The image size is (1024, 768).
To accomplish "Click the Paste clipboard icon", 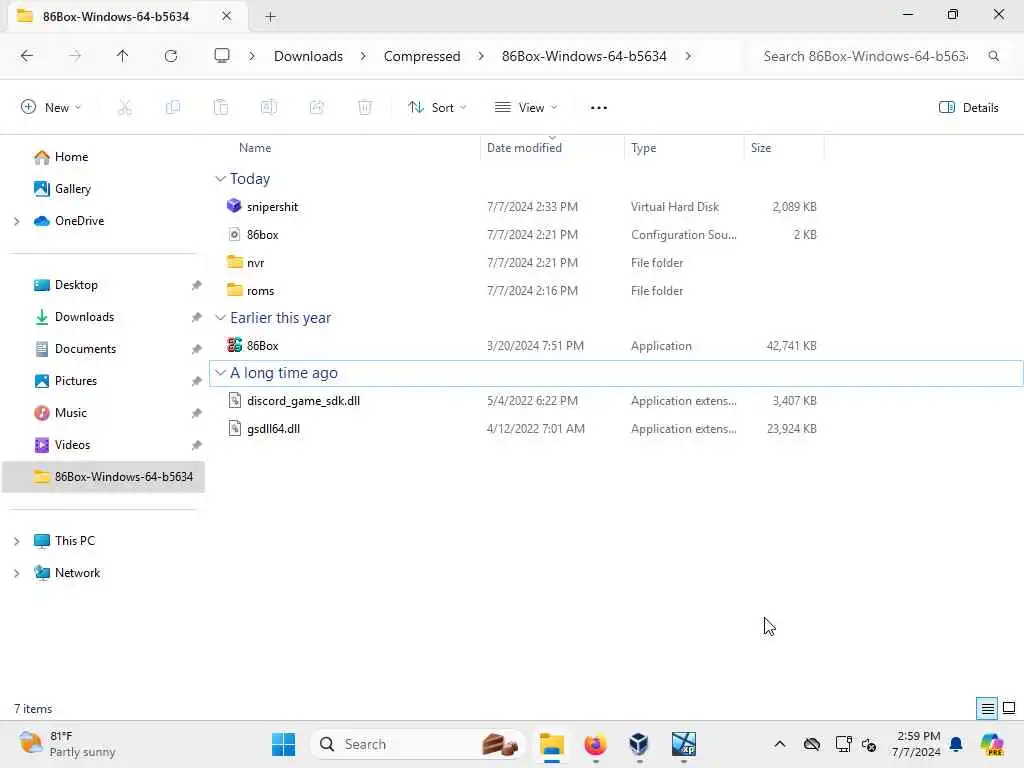I will pos(221,107).
